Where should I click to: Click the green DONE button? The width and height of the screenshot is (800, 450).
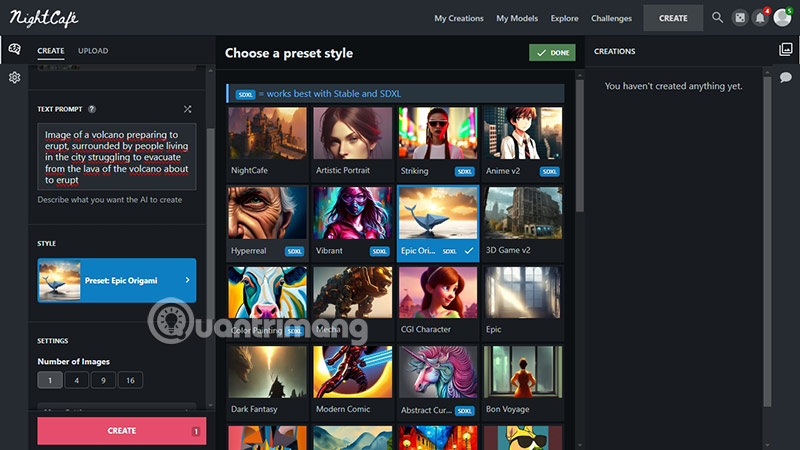click(x=552, y=53)
